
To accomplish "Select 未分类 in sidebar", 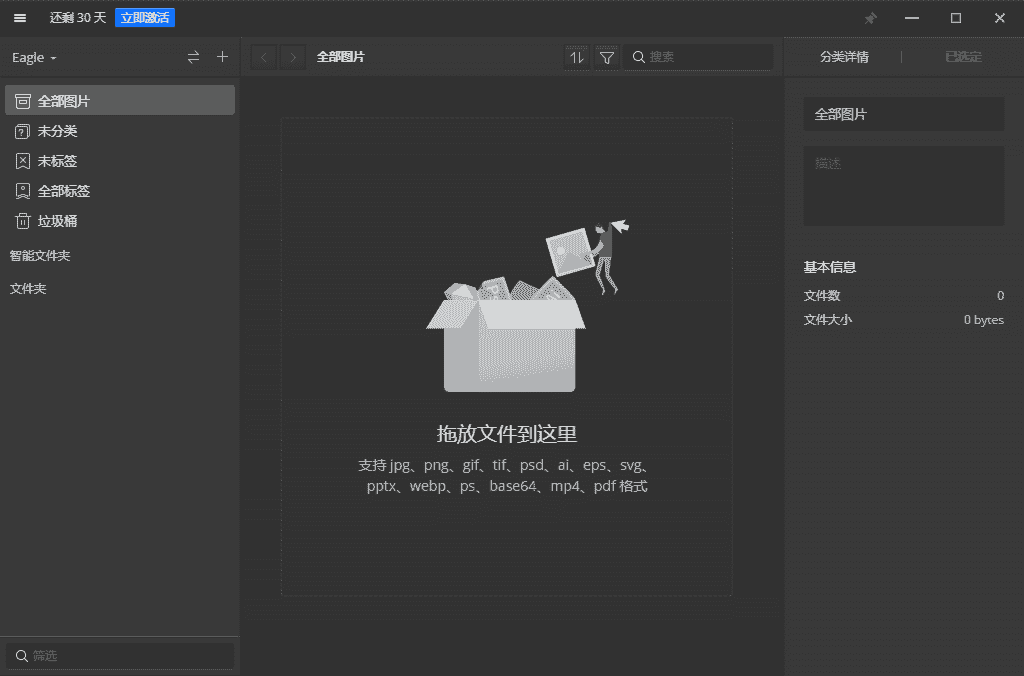I will click(57, 131).
